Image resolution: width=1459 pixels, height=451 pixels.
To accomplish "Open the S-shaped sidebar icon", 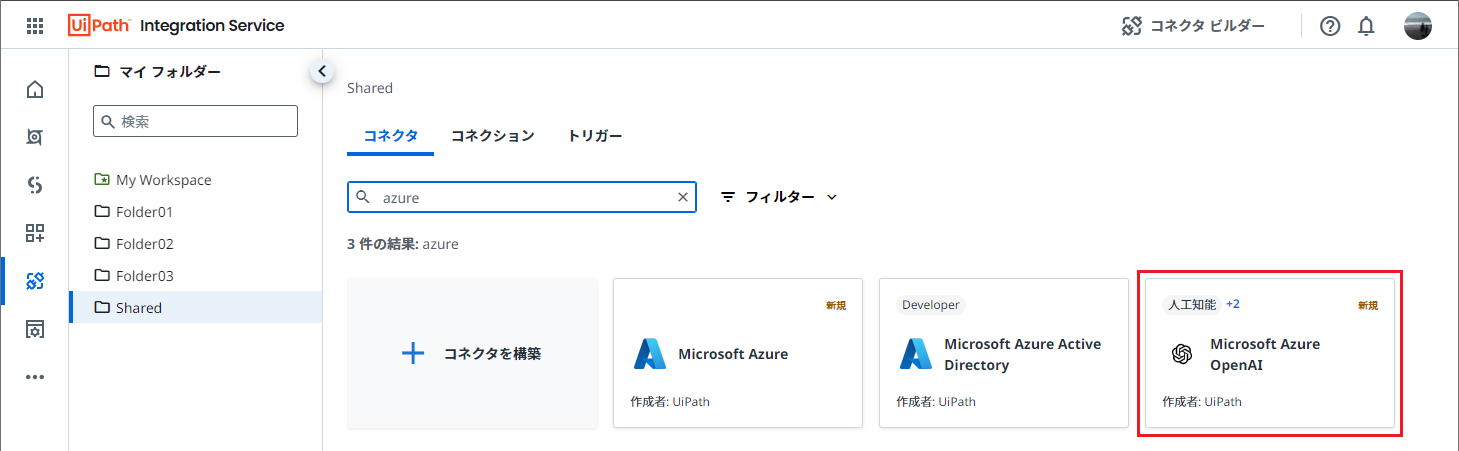I will pyautogui.click(x=35, y=185).
